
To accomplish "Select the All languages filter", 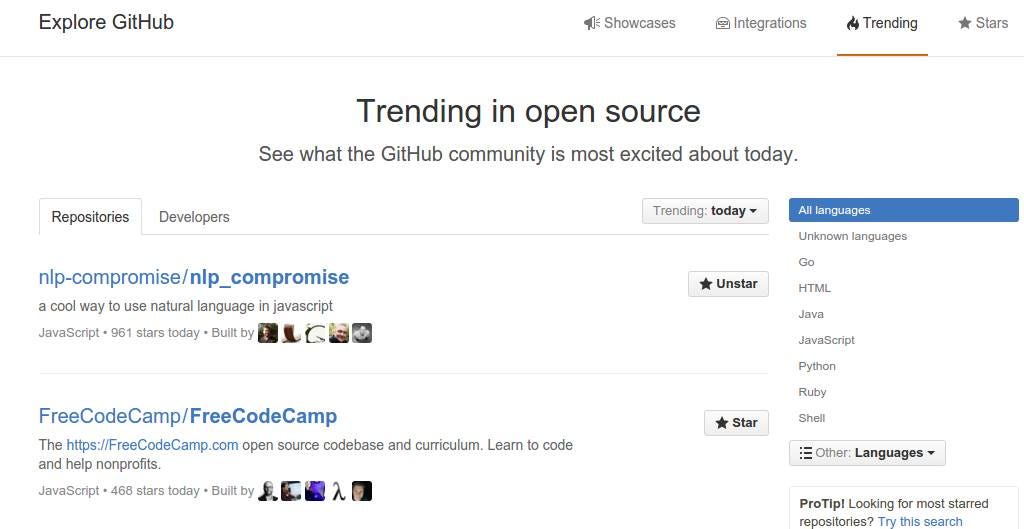I will point(903,210).
